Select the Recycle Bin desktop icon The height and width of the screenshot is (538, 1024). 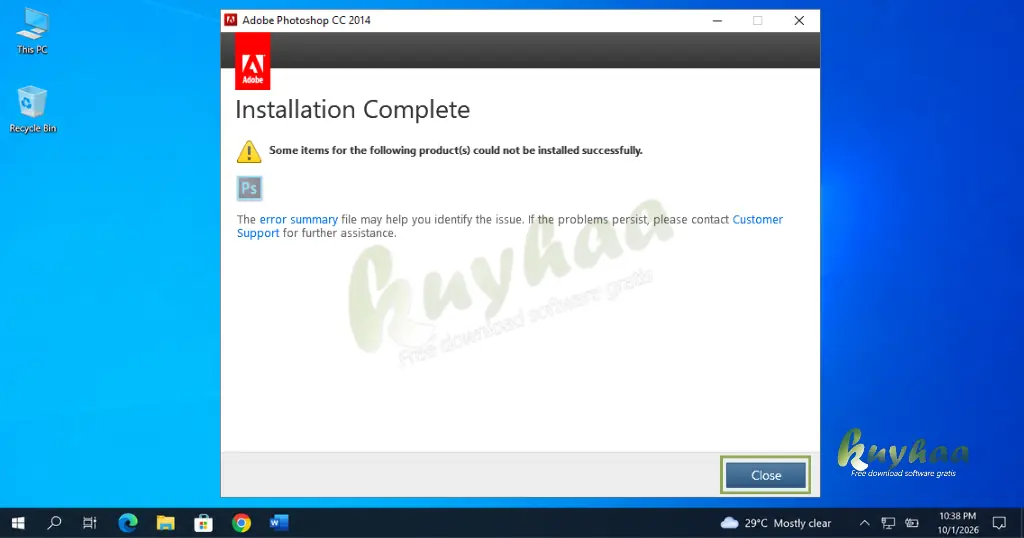[x=33, y=110]
